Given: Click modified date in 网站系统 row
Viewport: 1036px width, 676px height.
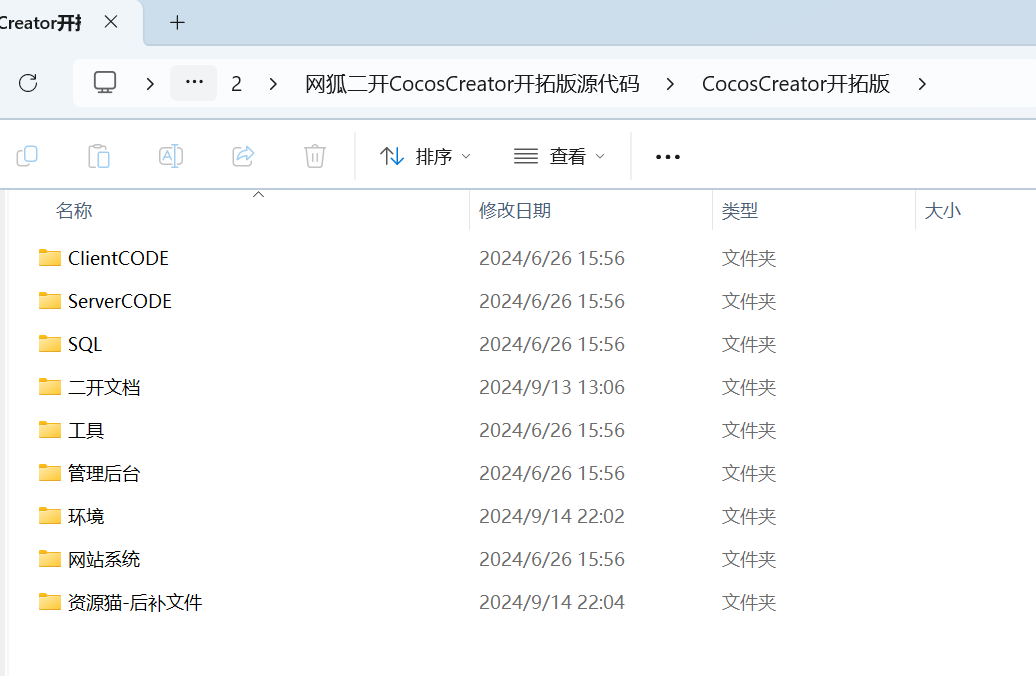Looking at the screenshot, I should 552,559.
